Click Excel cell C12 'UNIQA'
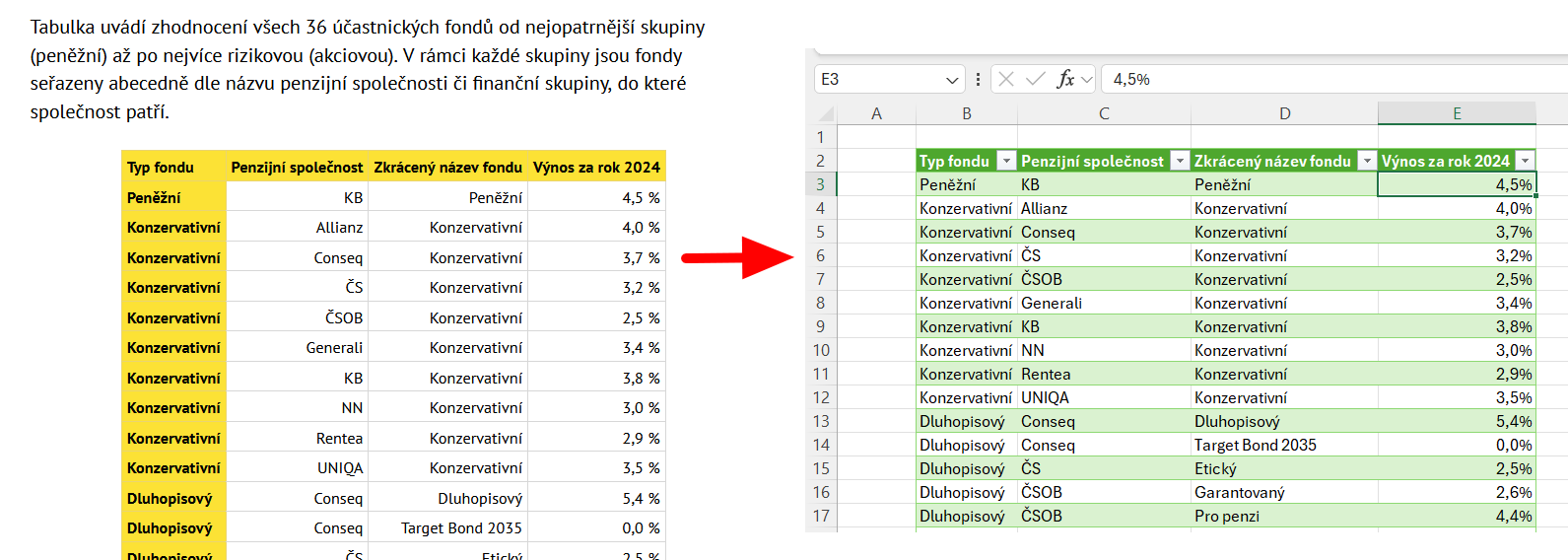The image size is (1568, 560). [x=1104, y=397]
